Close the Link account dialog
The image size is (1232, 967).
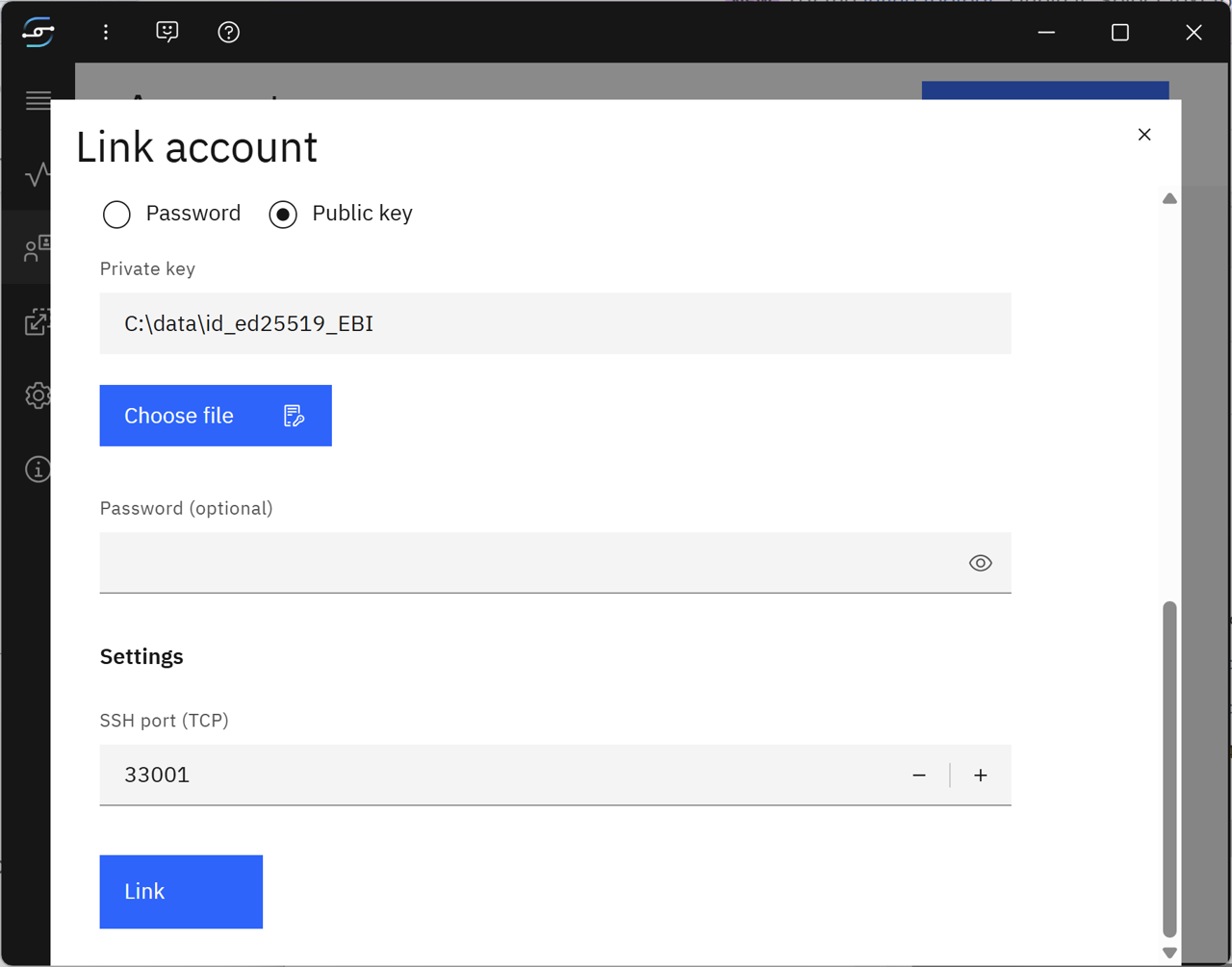click(1143, 134)
